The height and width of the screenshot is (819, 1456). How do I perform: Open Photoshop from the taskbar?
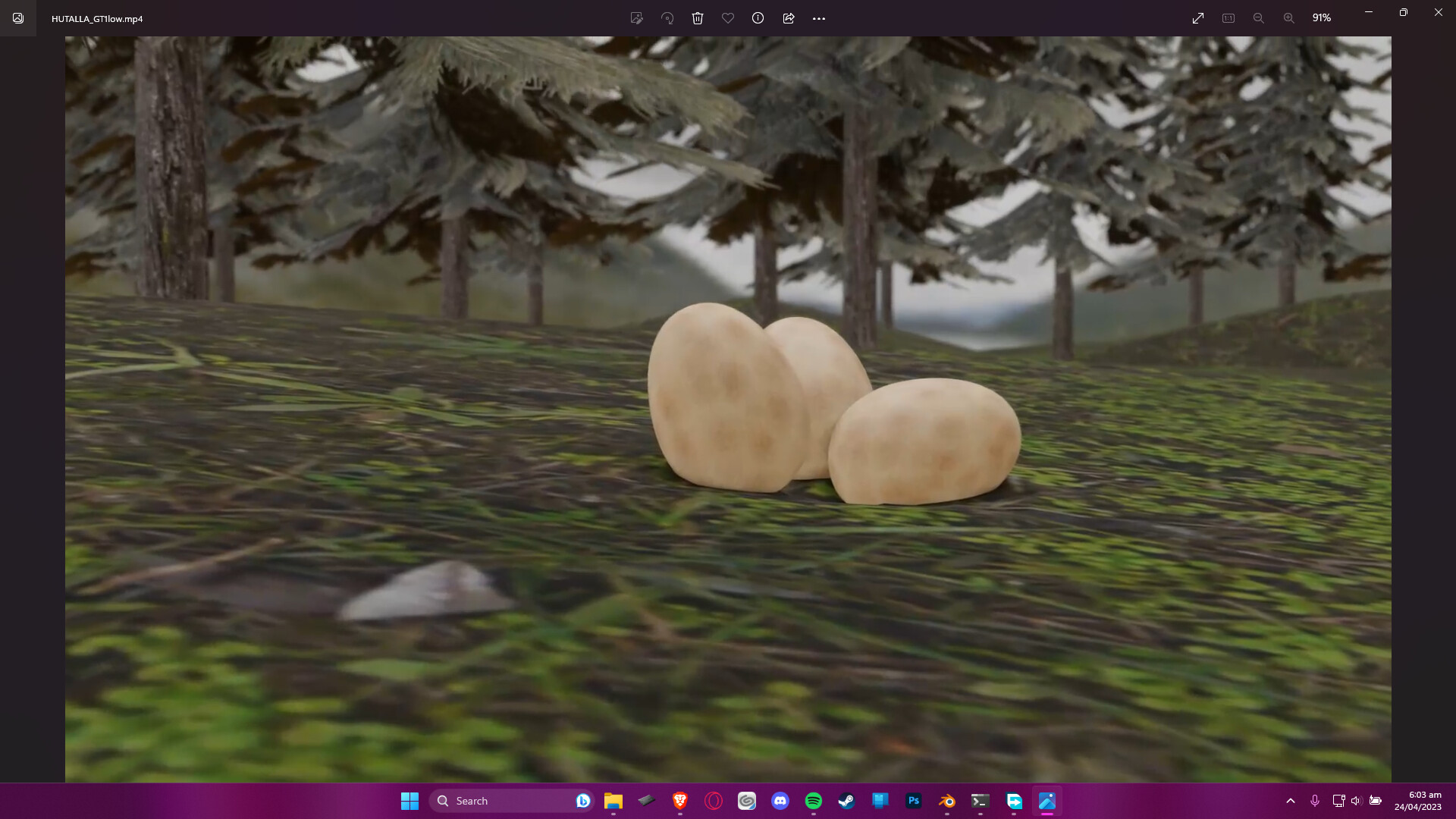914,801
